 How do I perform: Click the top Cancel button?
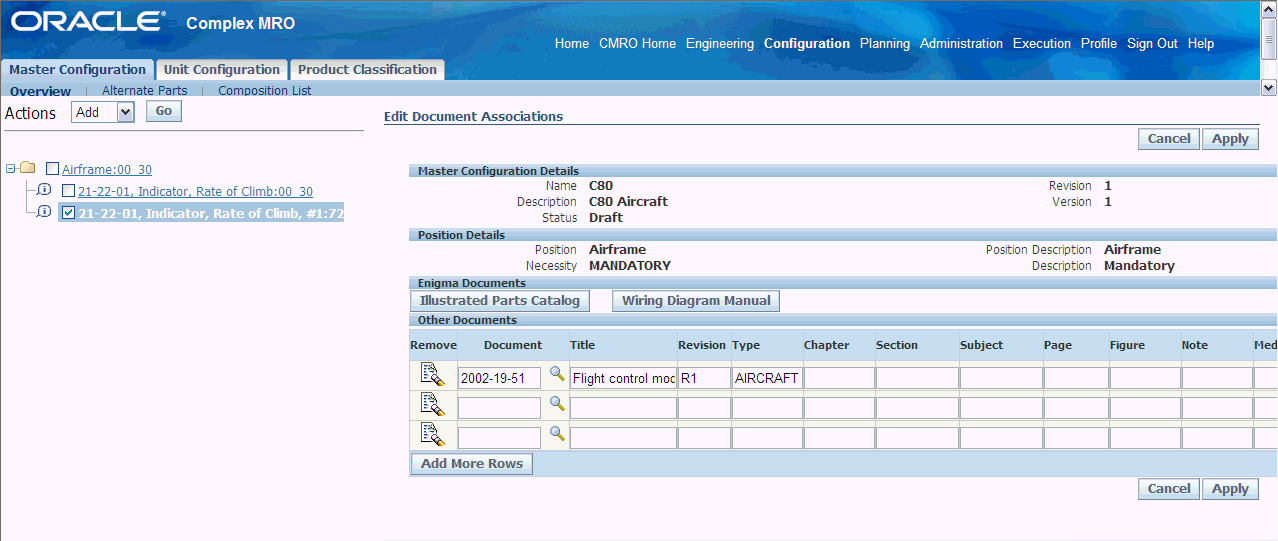pos(1169,139)
